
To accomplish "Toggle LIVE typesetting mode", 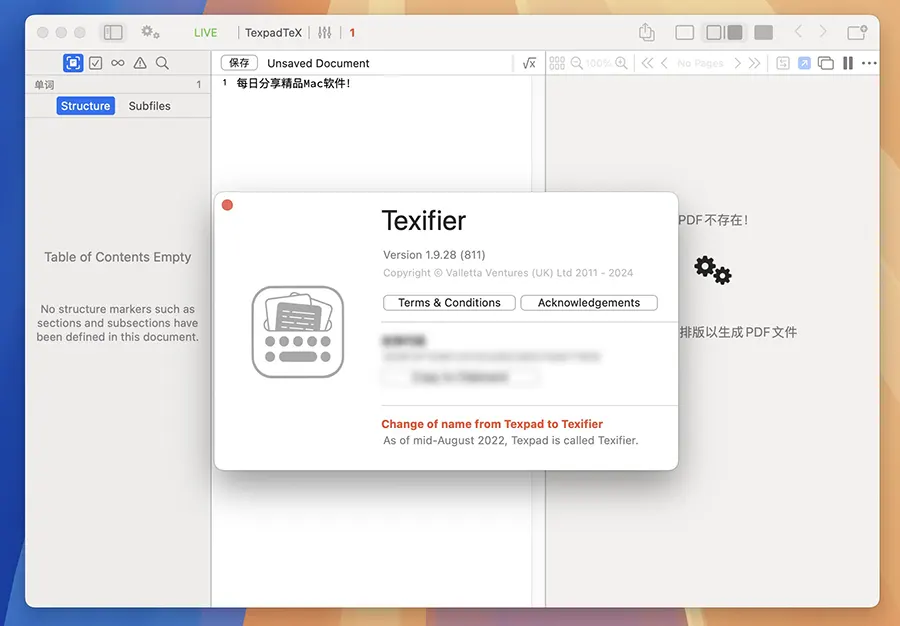I will [205, 33].
